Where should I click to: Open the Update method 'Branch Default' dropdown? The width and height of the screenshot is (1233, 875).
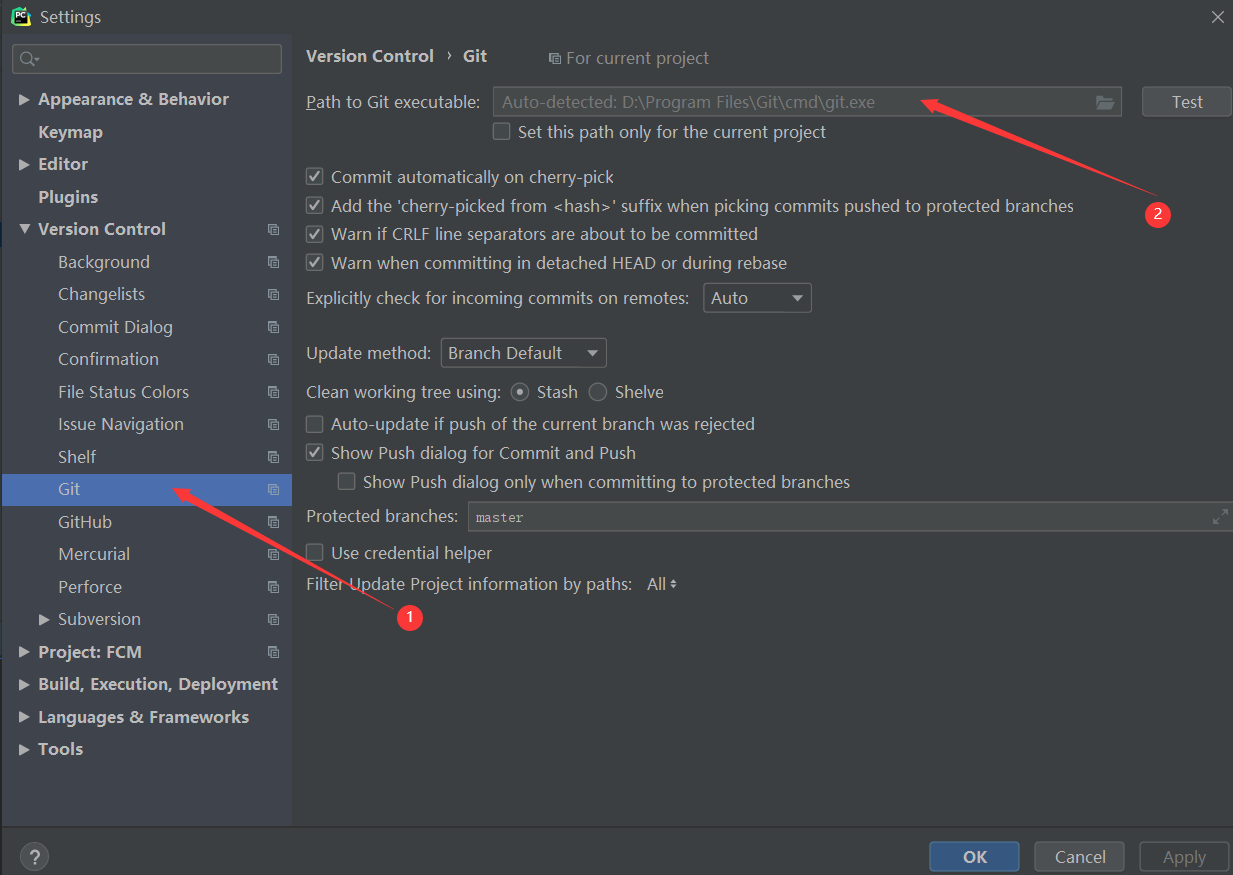(x=523, y=353)
